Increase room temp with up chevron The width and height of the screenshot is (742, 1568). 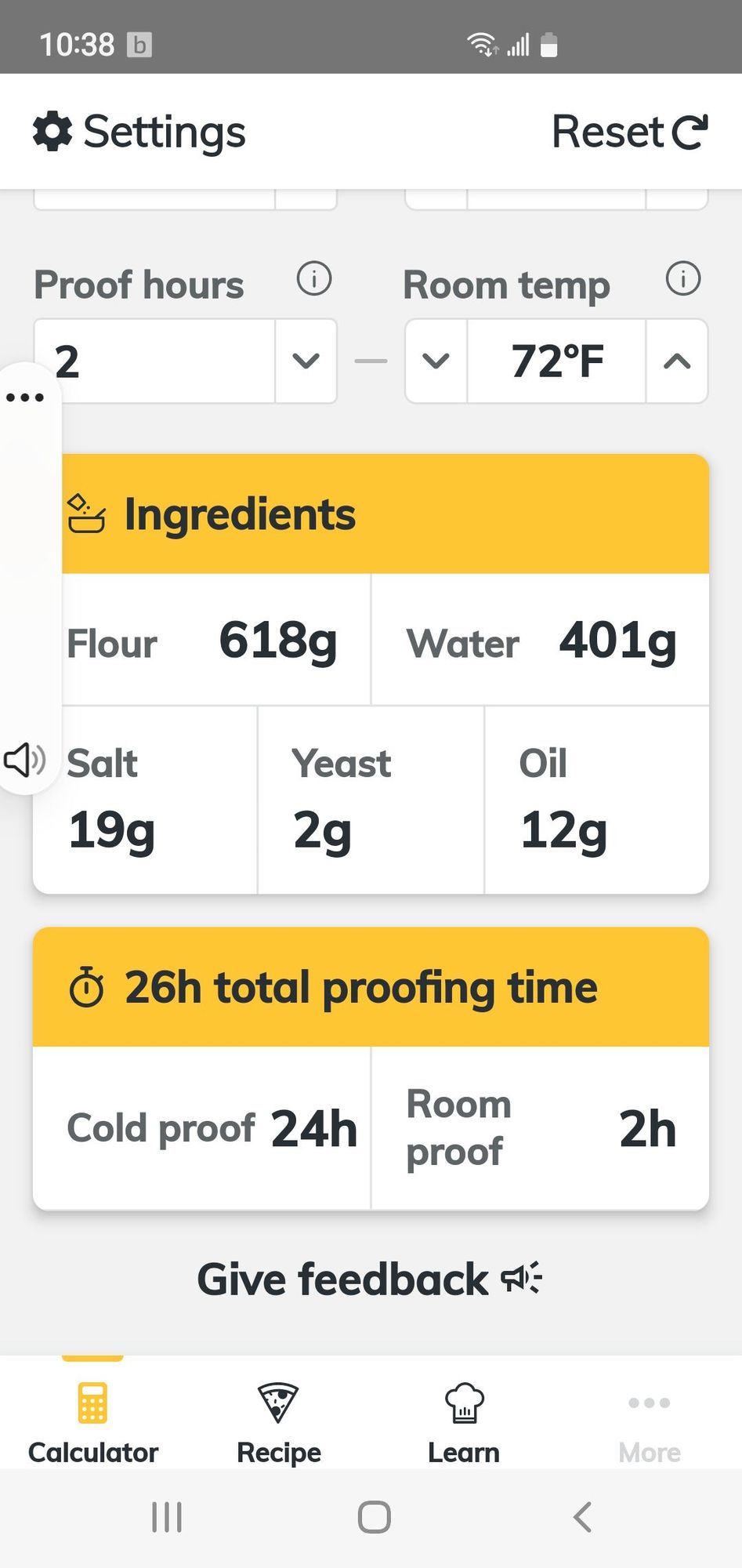pyautogui.click(x=677, y=361)
